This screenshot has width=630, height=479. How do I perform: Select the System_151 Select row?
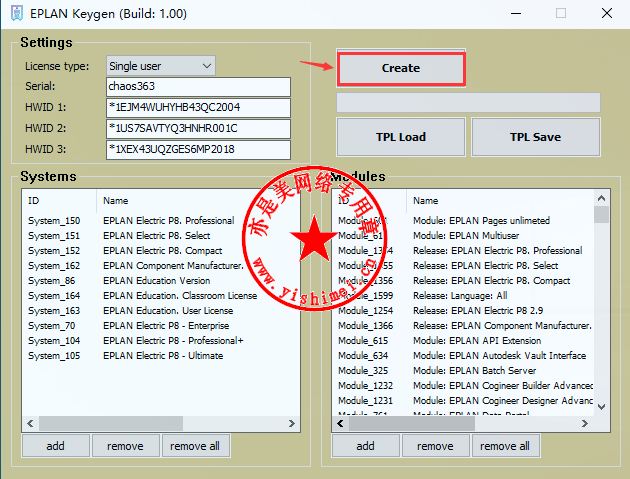161,235
